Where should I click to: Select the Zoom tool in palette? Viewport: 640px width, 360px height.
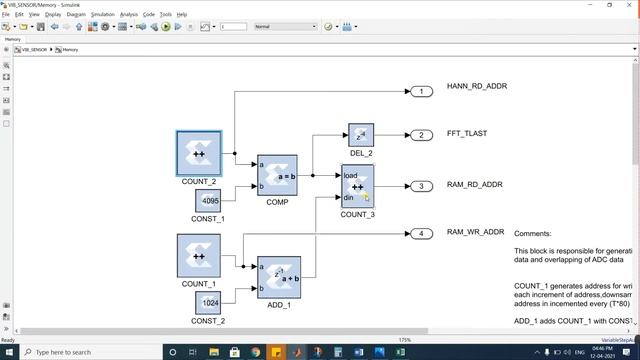7,65
